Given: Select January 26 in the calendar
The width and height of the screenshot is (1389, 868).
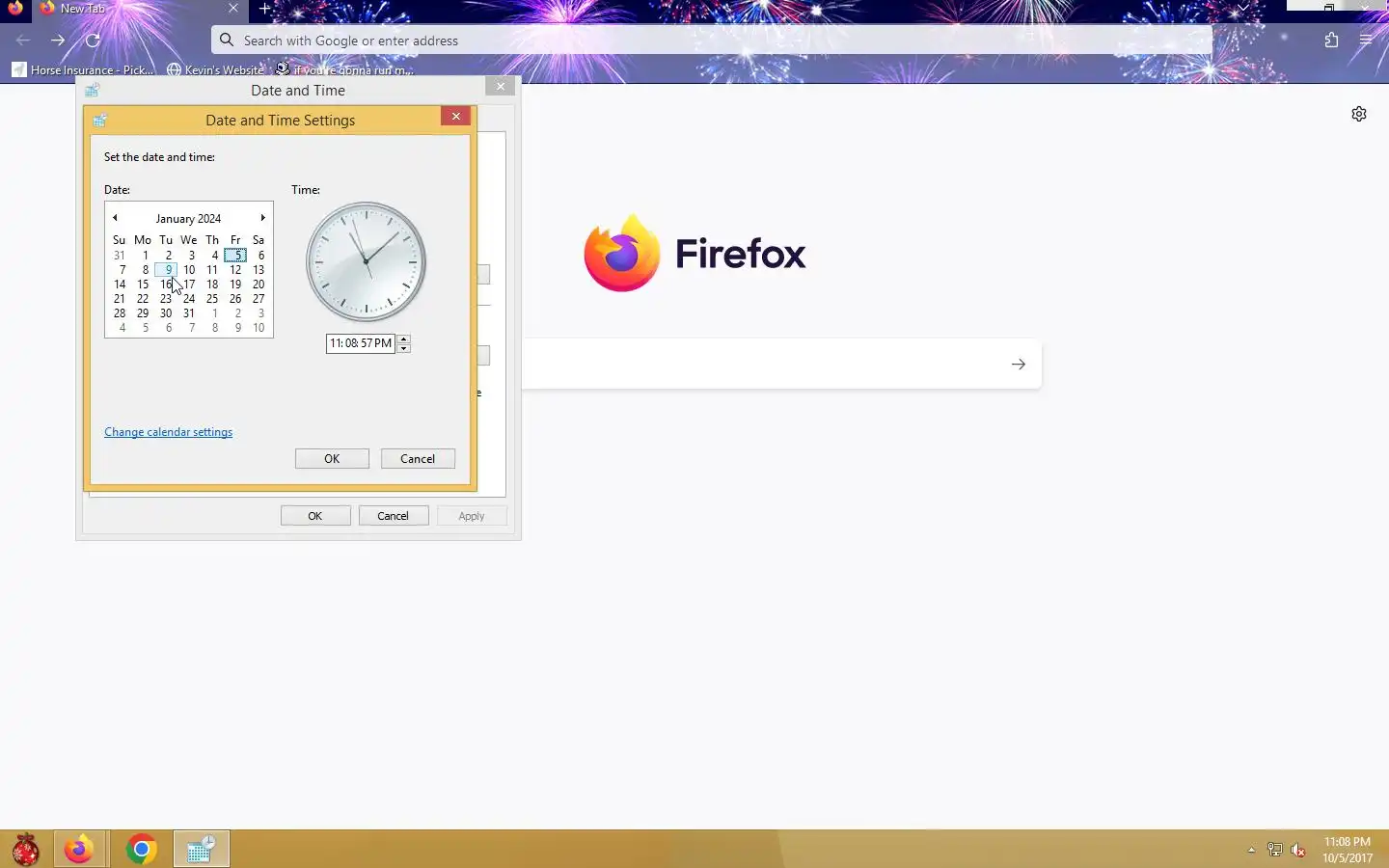Looking at the screenshot, I should 236,299.
